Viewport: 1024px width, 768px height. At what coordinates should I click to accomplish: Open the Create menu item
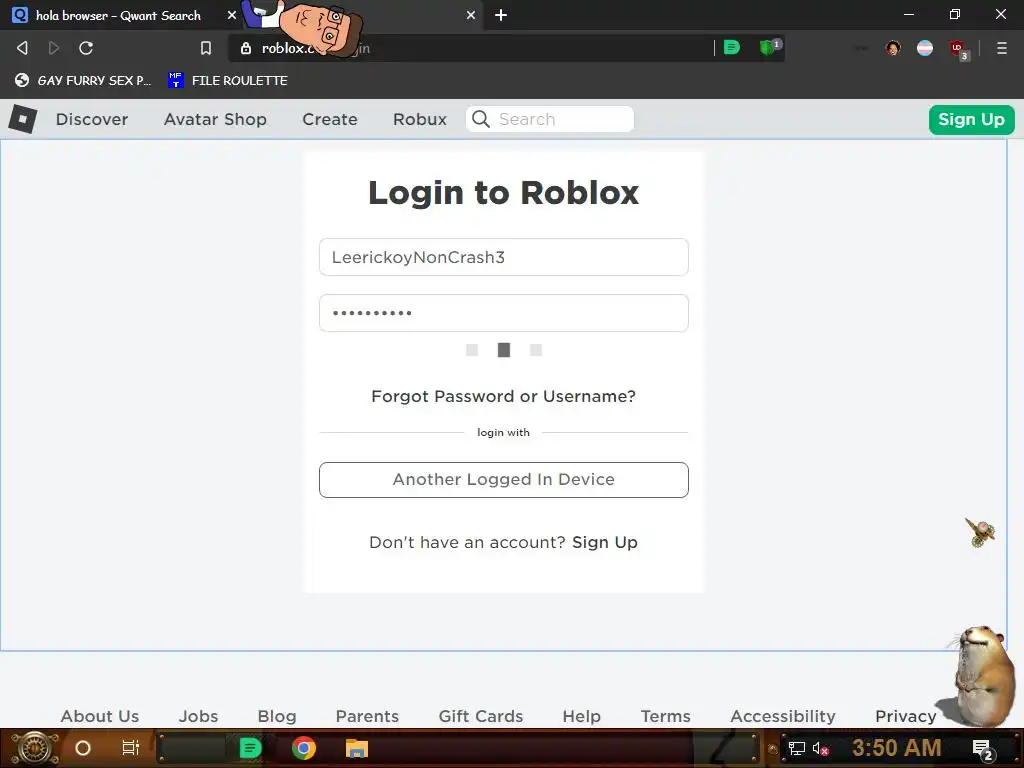tap(330, 120)
